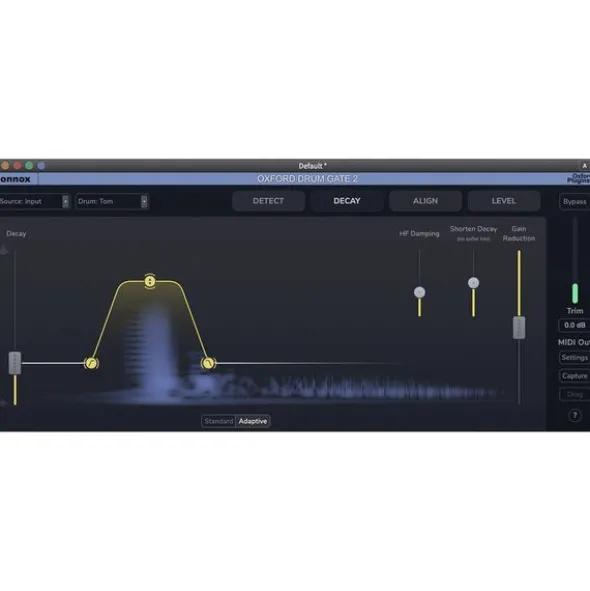Select the DECAY tab
This screenshot has height=591, width=590.
click(346, 201)
